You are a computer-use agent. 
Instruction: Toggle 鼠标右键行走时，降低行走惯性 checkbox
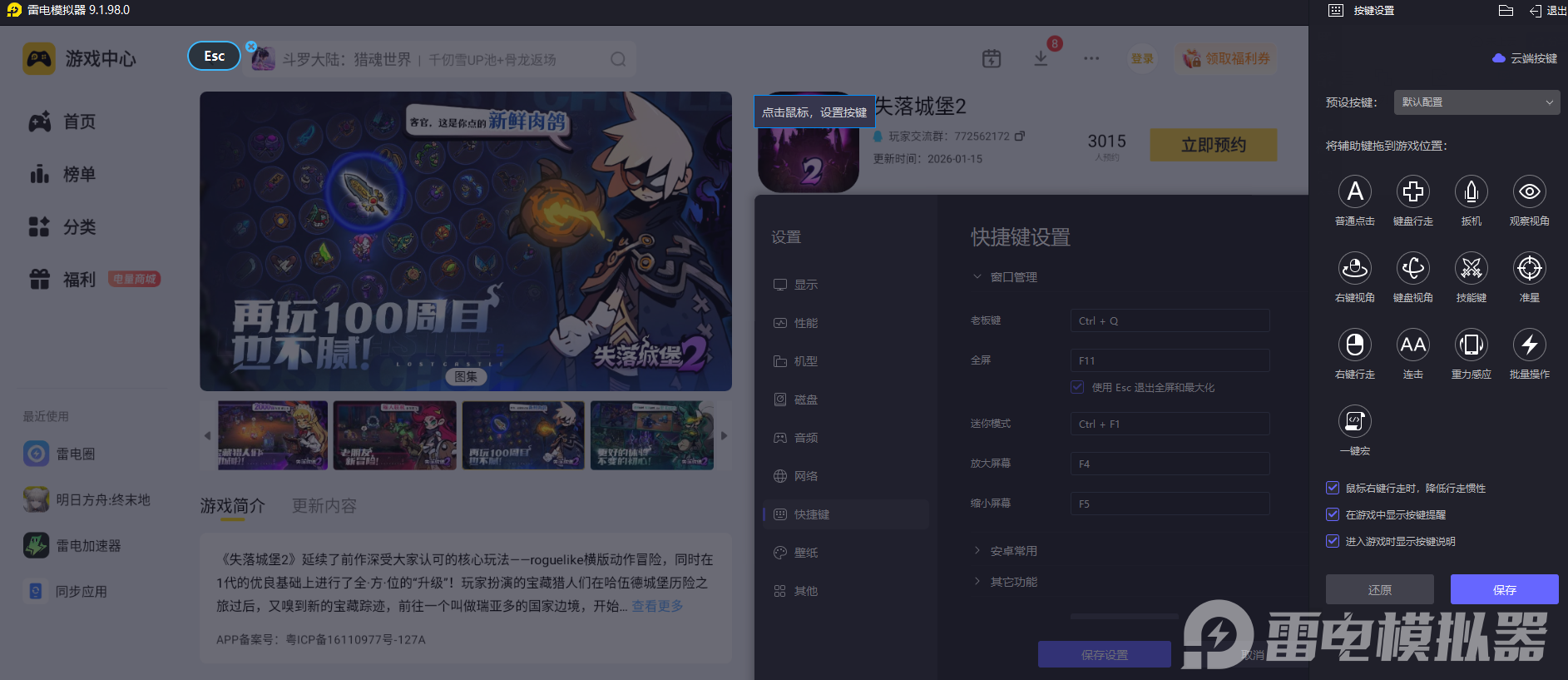point(1333,488)
